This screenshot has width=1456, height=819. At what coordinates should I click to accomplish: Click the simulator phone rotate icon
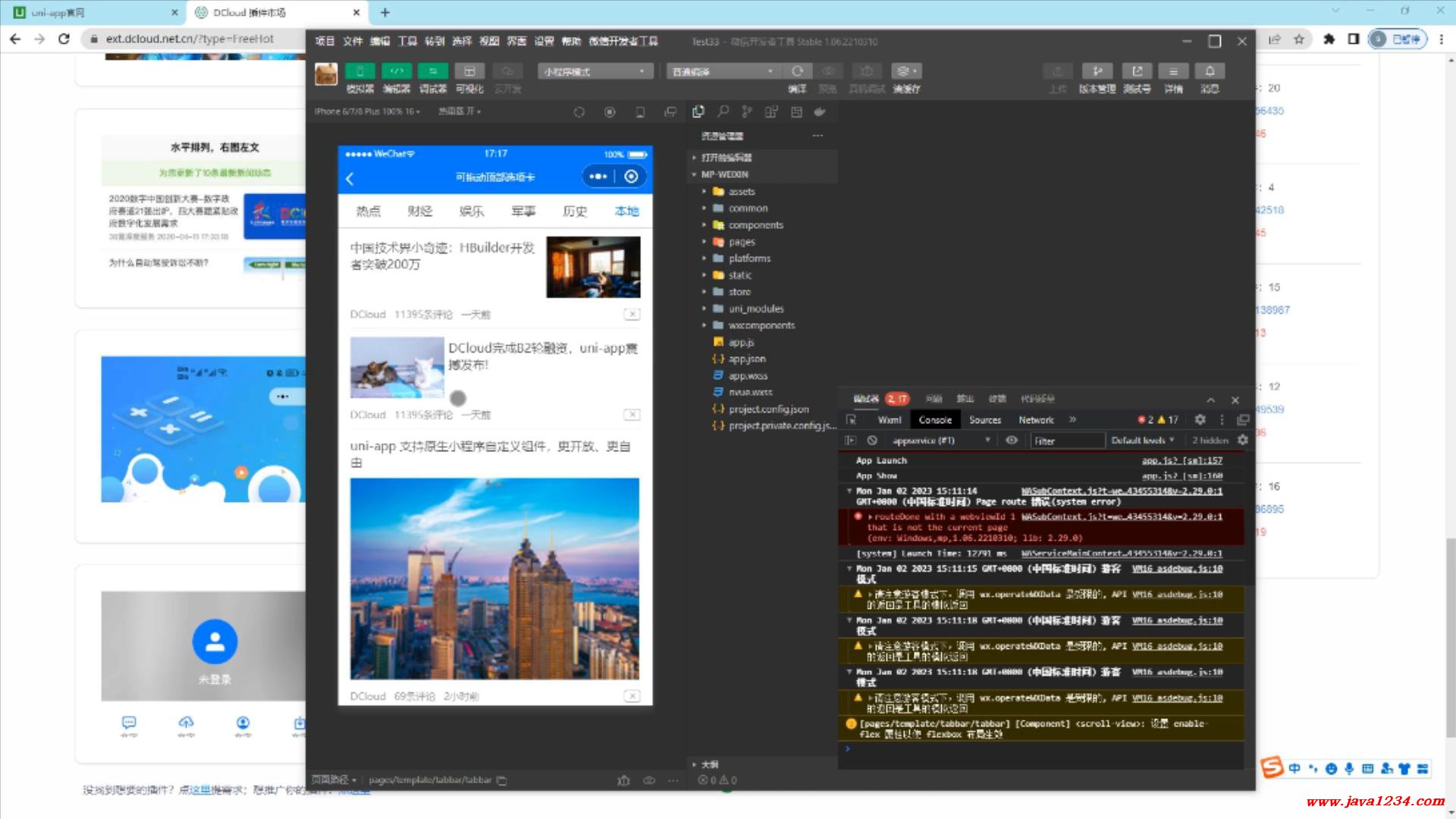(640, 112)
